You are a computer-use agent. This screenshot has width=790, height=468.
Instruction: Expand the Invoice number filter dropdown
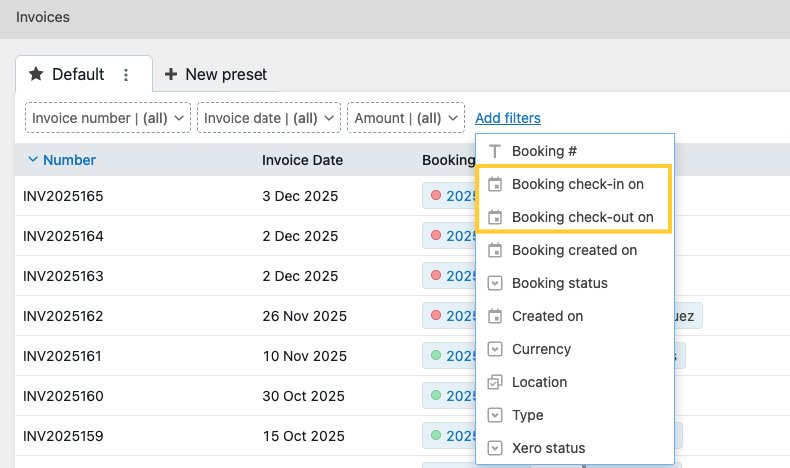[x=108, y=118]
